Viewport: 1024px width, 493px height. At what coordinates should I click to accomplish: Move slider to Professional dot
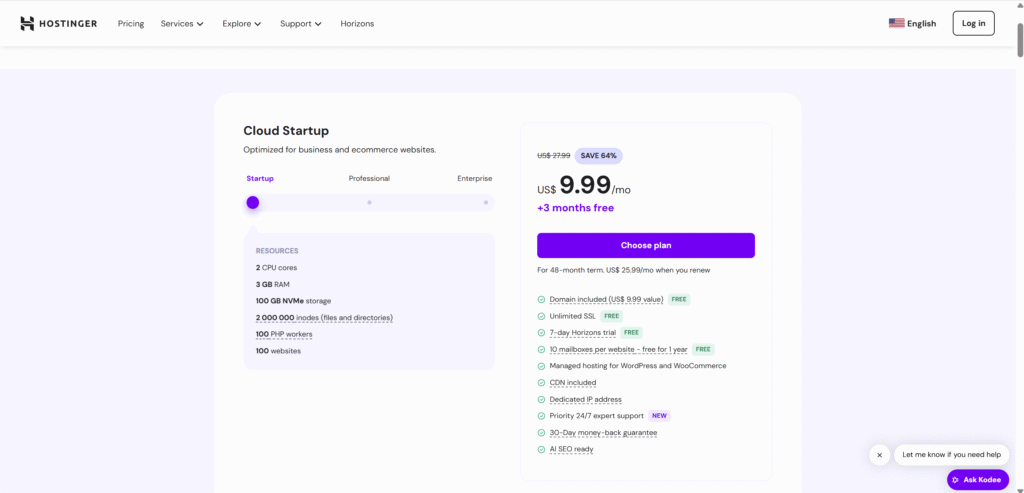(369, 202)
